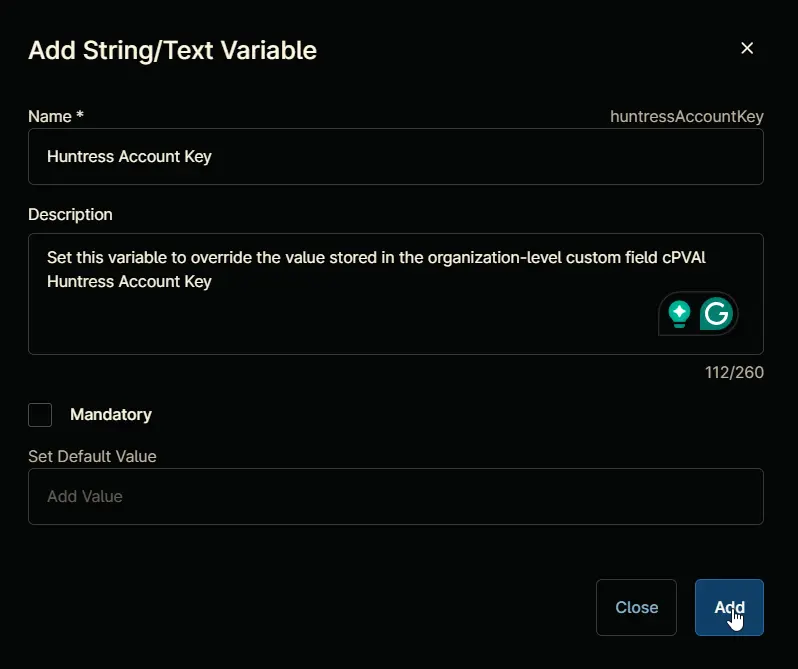798x669 pixels.
Task: Click the 112/260 character counter
Action: 734,372
